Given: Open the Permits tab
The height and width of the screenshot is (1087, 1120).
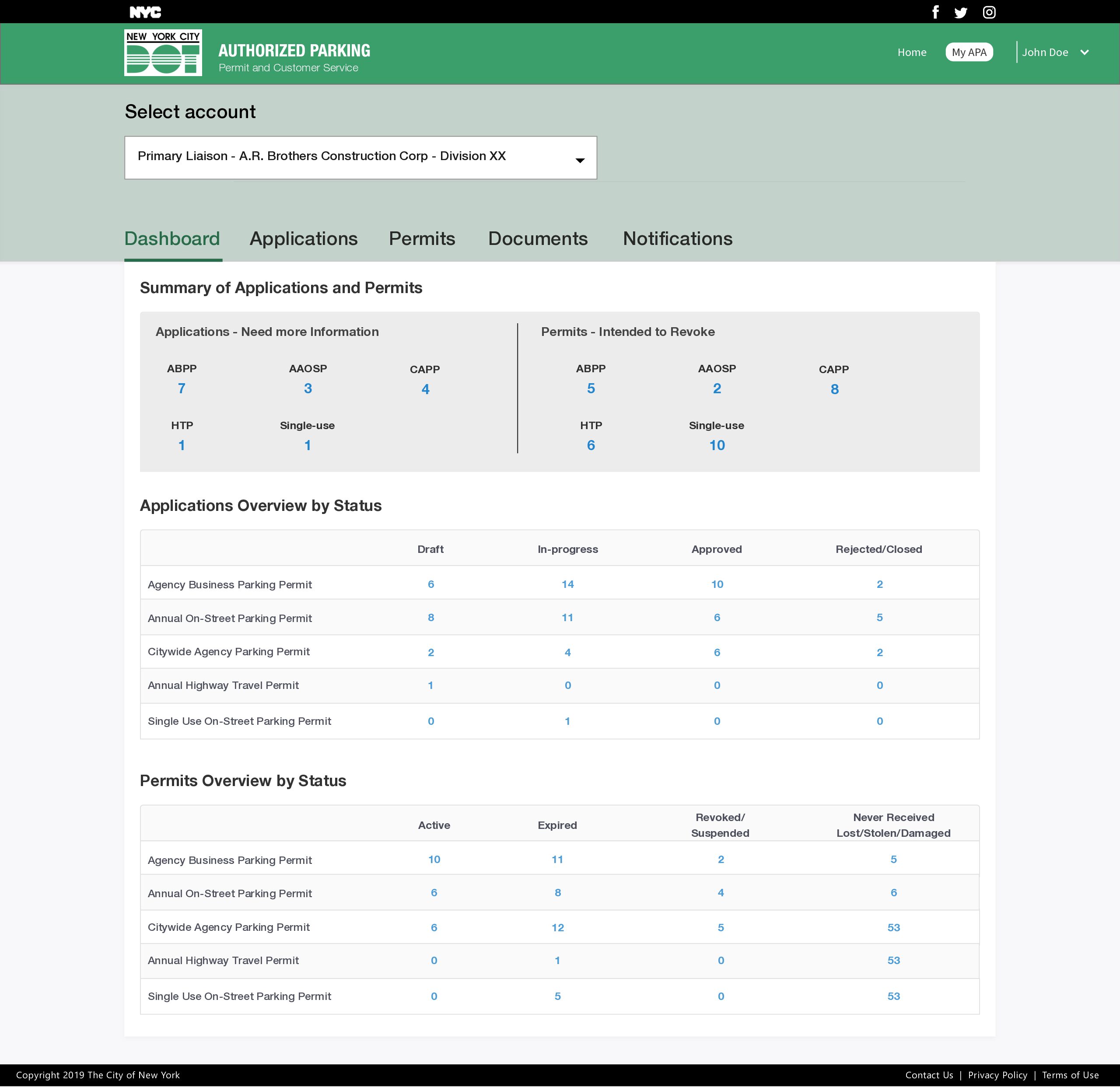Looking at the screenshot, I should 422,239.
